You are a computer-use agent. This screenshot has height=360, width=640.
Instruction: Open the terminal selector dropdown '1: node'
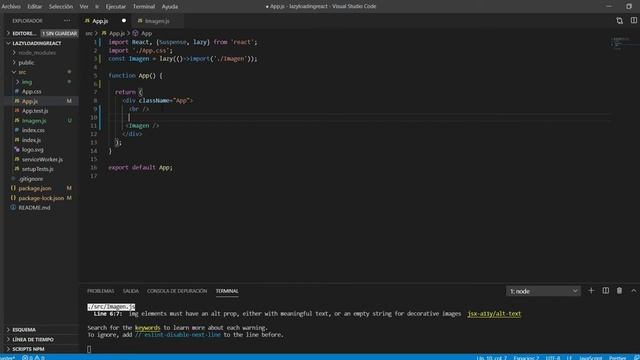click(543, 291)
